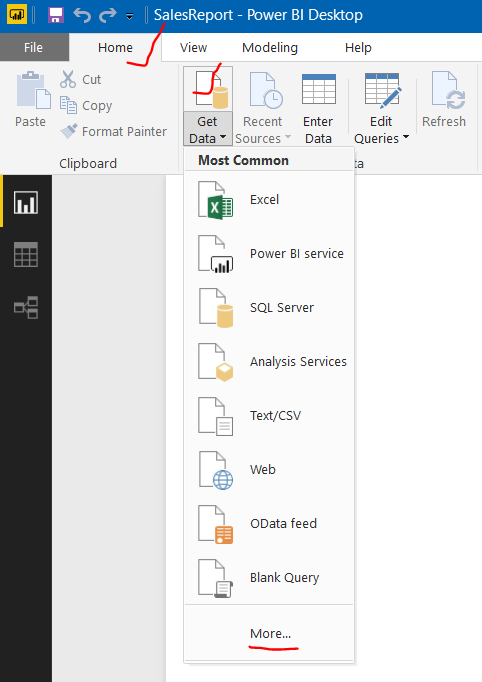Viewport: 482px width, 682px height.
Task: Select Analysis Services menu entry
Action: click(x=269, y=361)
